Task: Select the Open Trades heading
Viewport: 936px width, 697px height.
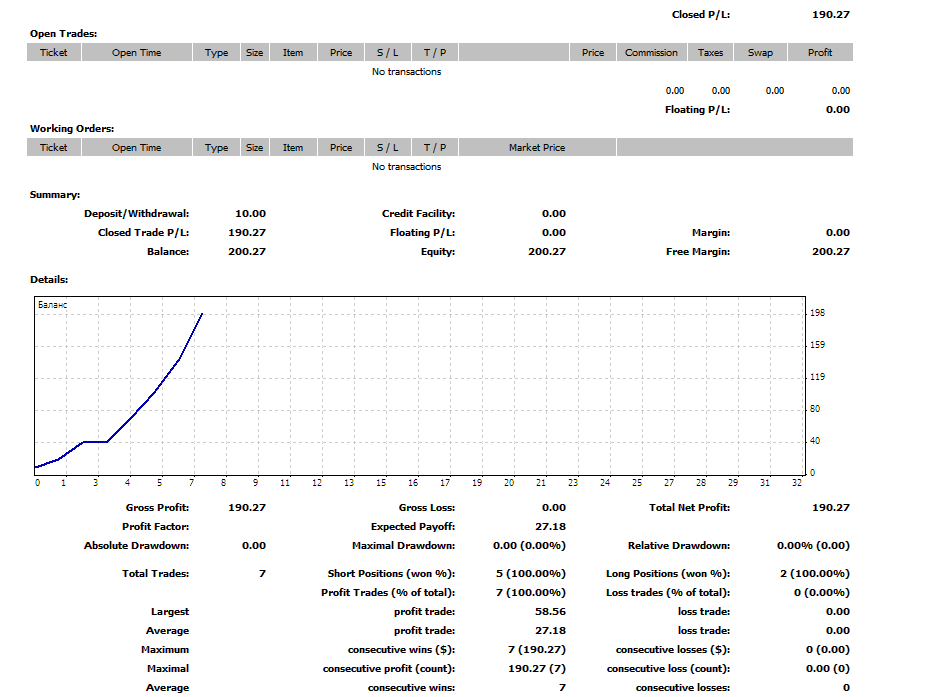Action: click(63, 33)
